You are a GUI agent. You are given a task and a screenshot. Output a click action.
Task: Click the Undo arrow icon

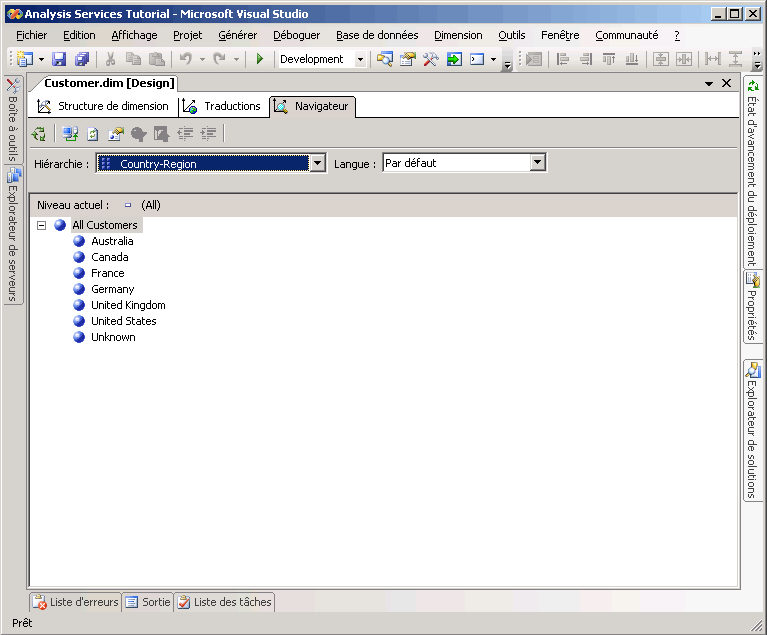point(186,59)
